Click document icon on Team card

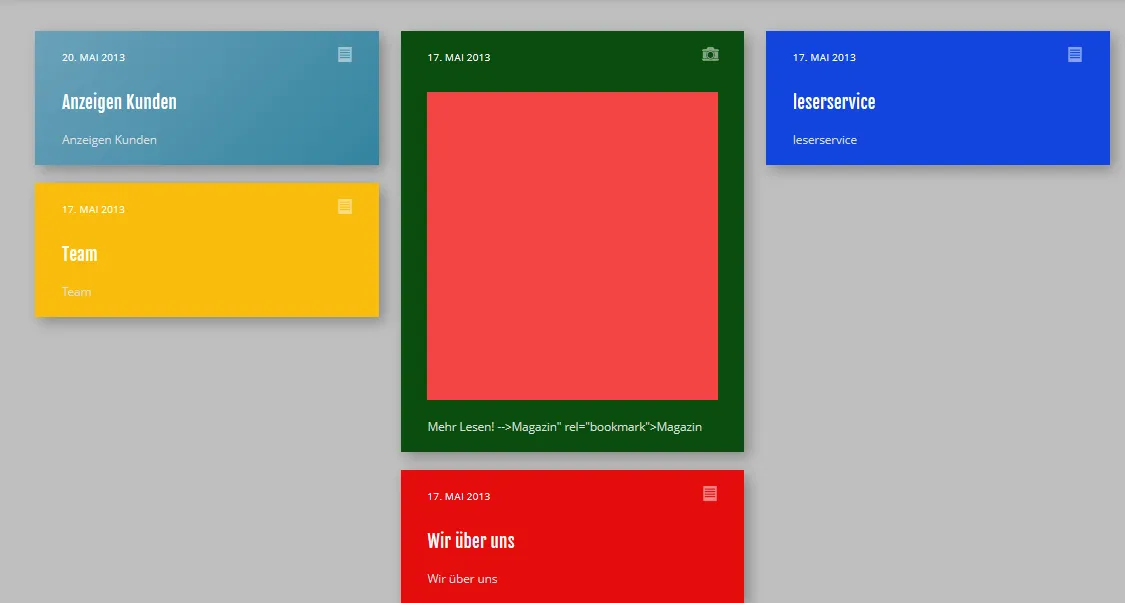(x=345, y=207)
